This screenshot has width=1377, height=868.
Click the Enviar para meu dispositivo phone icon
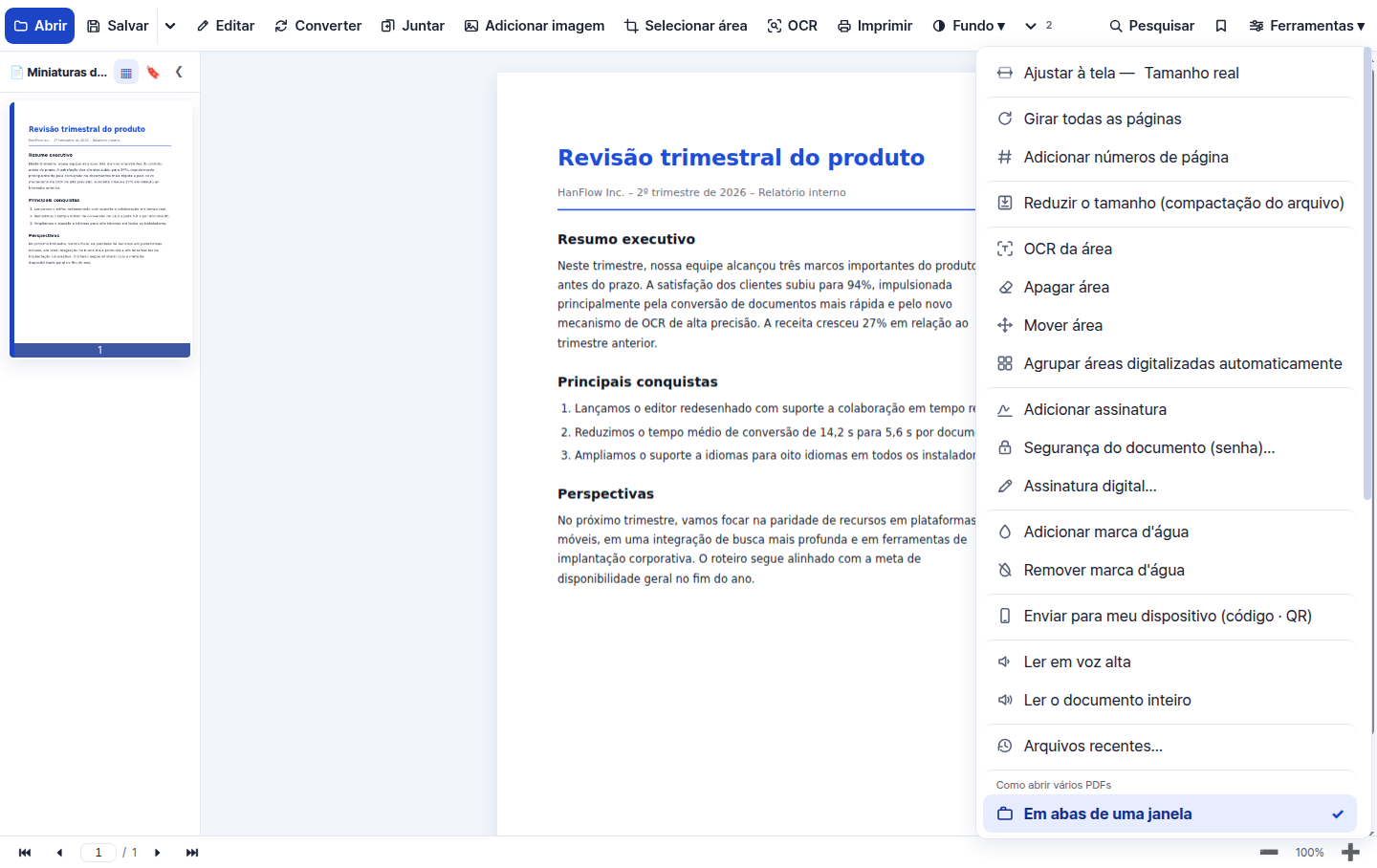pyautogui.click(x=1005, y=616)
